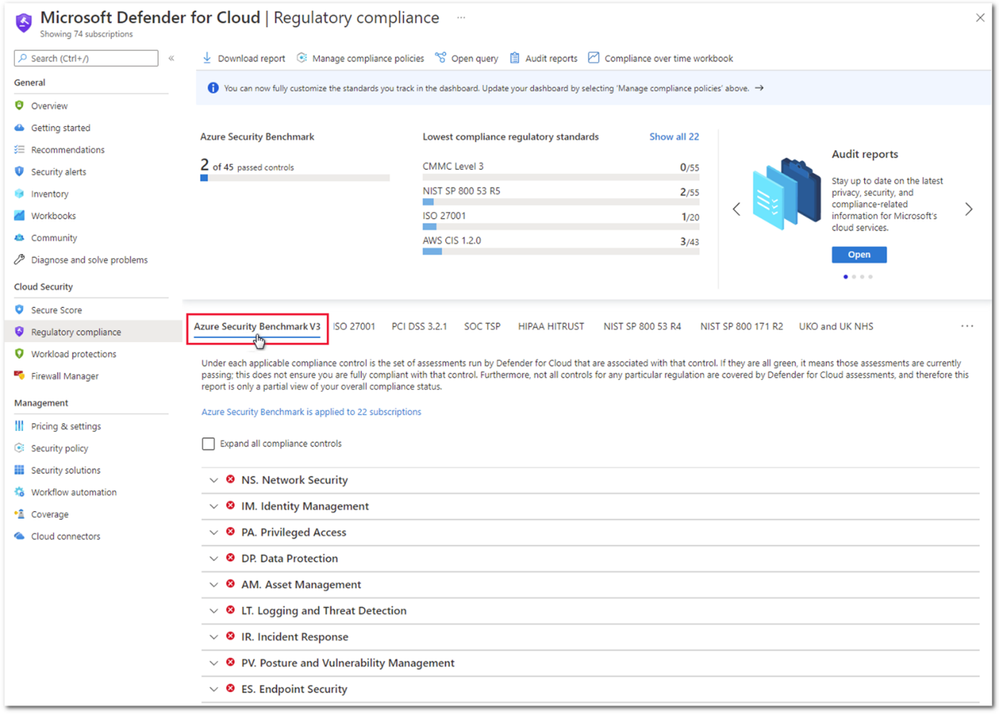999x715 pixels.
Task: Click the Compliance over time workbook chart icon
Action: pos(593,58)
